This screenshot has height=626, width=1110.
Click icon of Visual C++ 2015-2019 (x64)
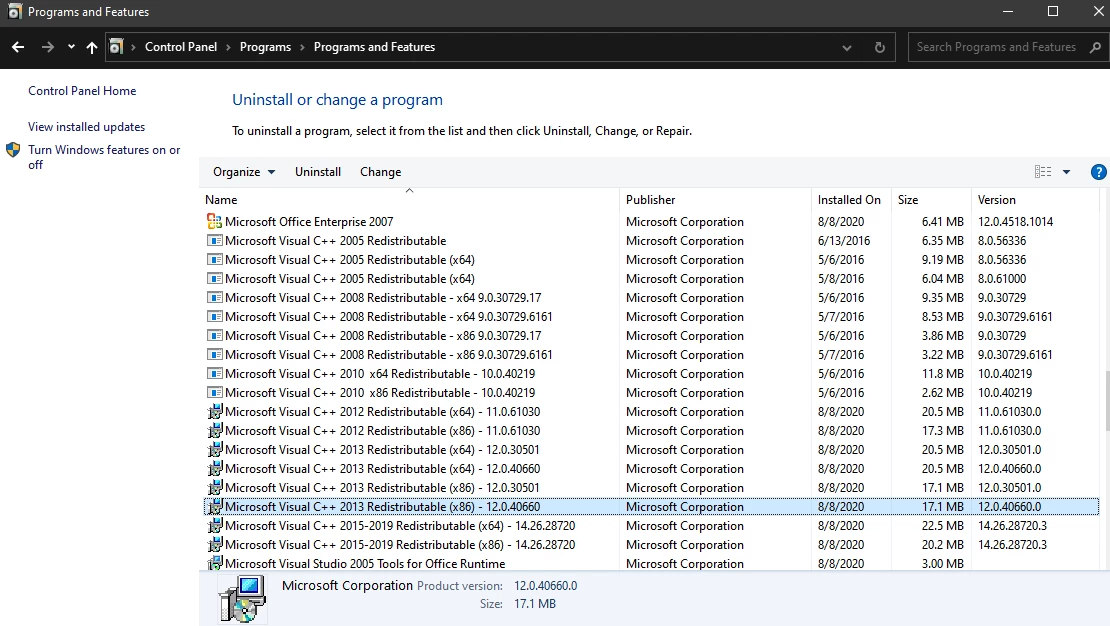214,525
